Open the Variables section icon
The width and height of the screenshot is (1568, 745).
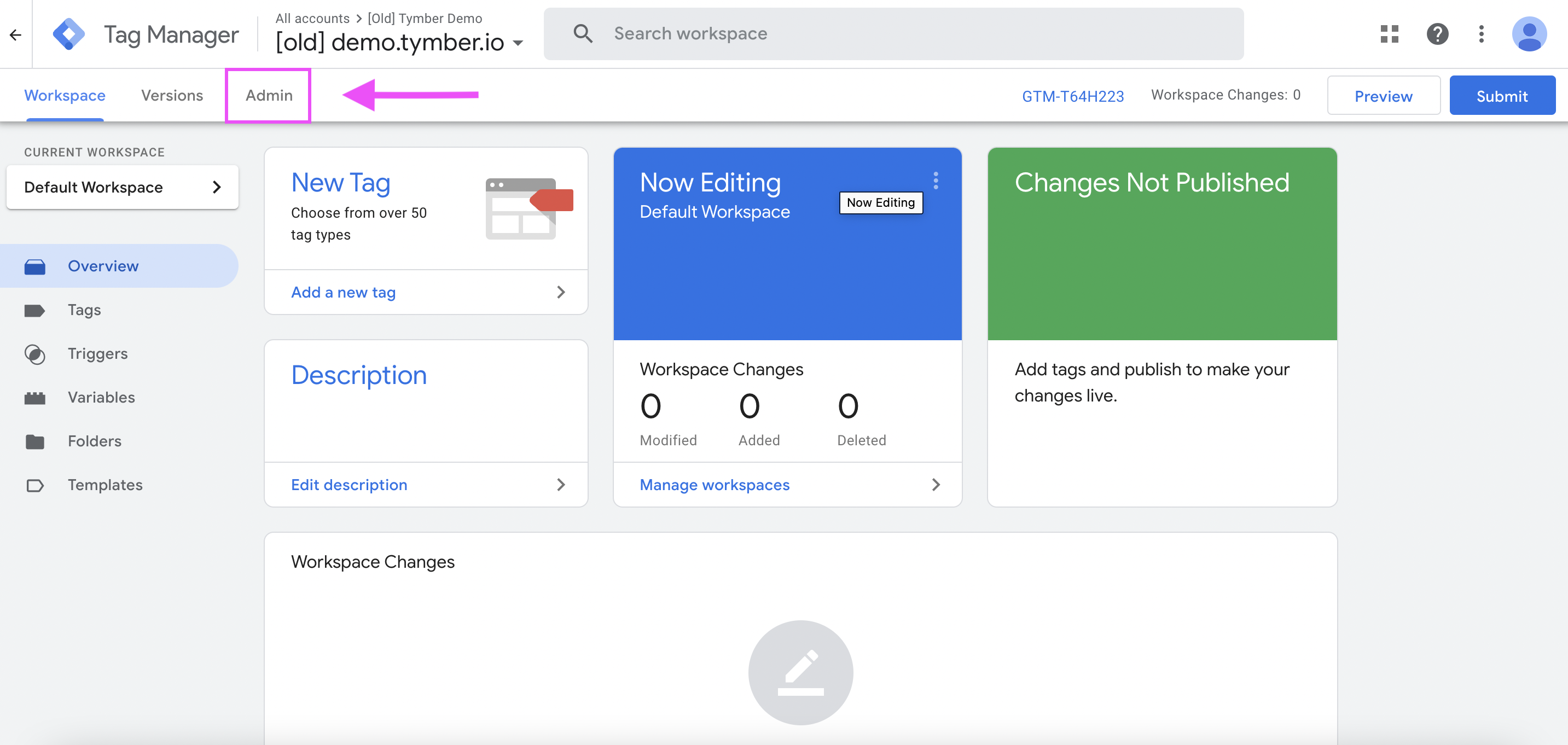[x=34, y=398]
